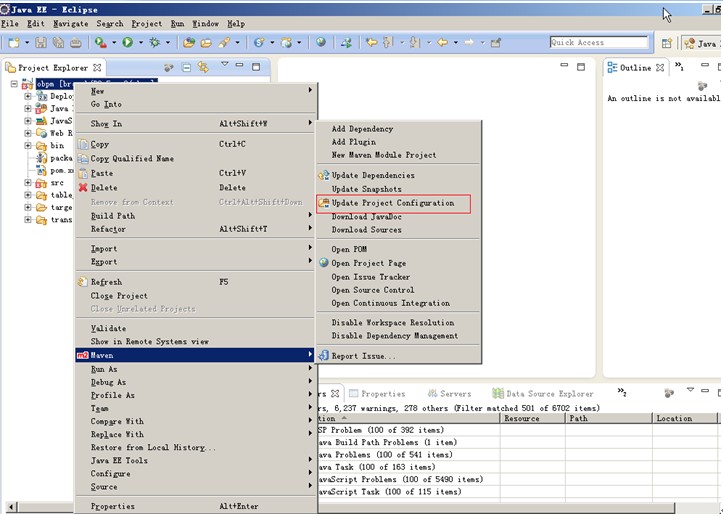Select Update Snapshots
Image resolution: width=723 pixels, height=516 pixels.
[x=367, y=189]
